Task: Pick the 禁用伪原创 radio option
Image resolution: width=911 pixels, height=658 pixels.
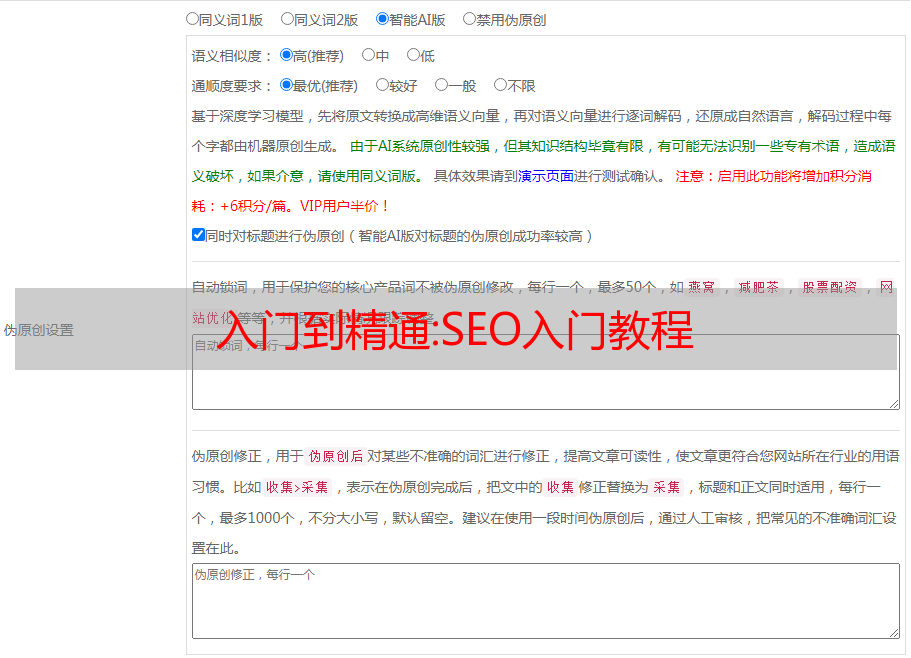Action: coord(470,18)
